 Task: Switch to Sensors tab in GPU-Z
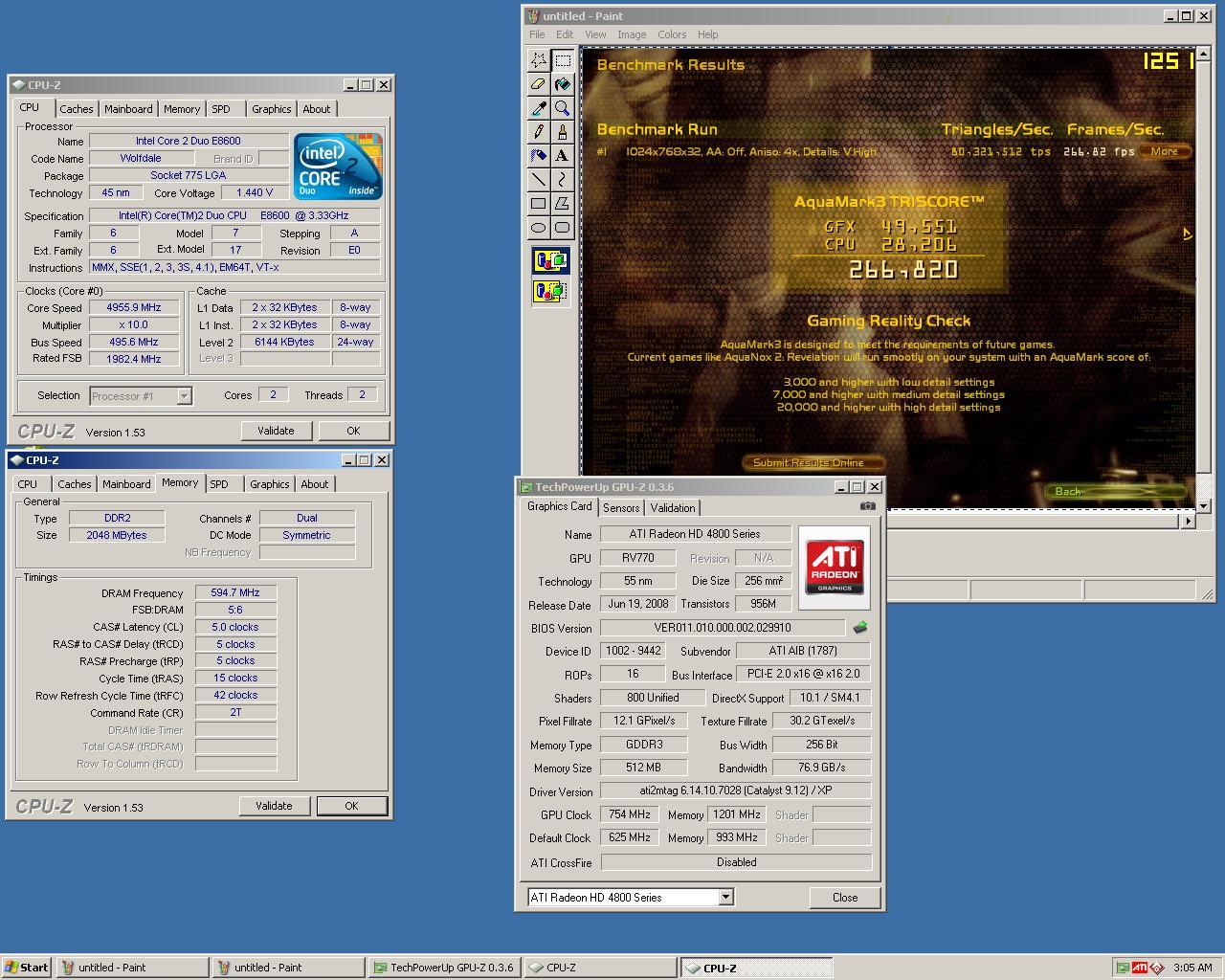[x=621, y=508]
